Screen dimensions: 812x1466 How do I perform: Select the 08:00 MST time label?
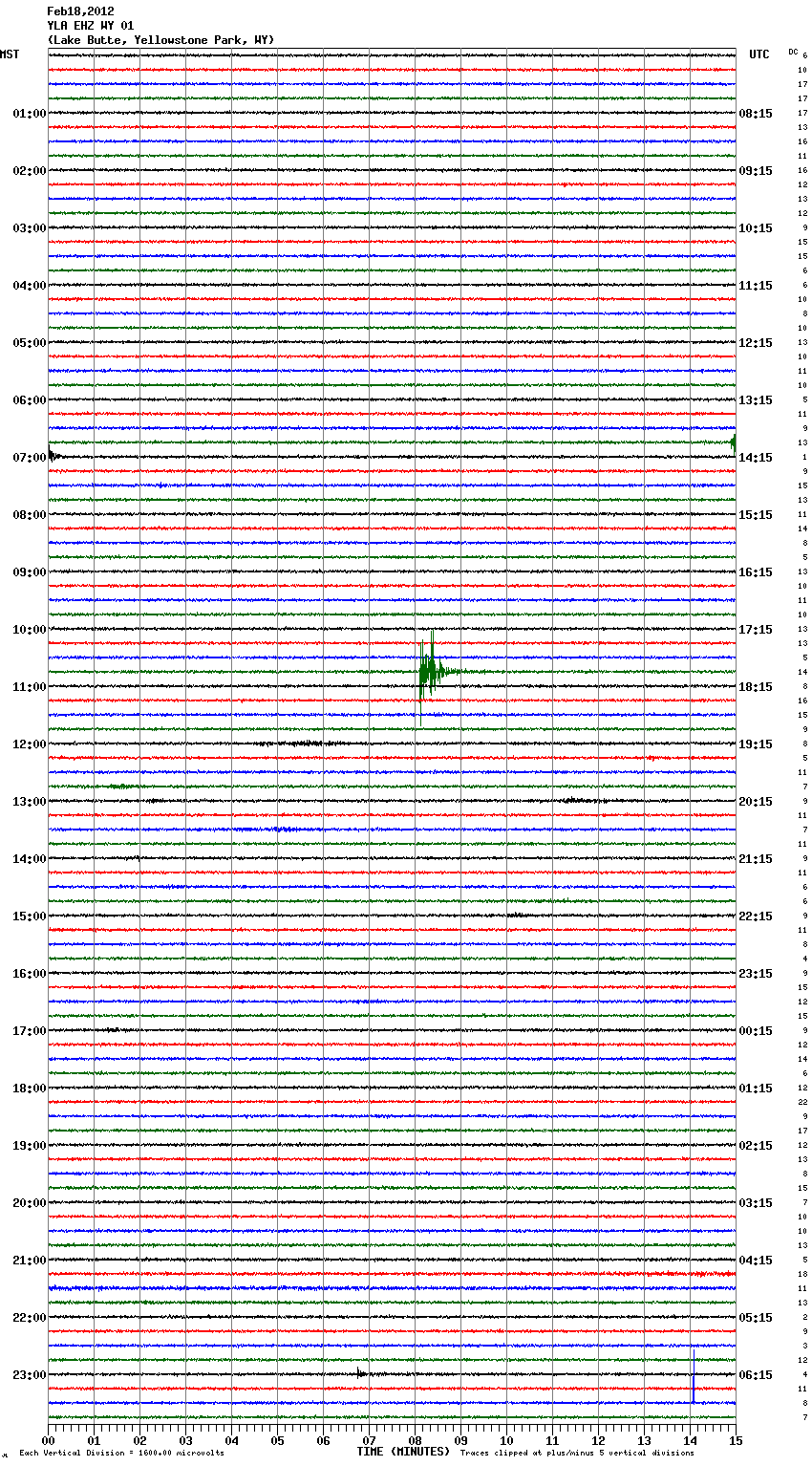(30, 515)
